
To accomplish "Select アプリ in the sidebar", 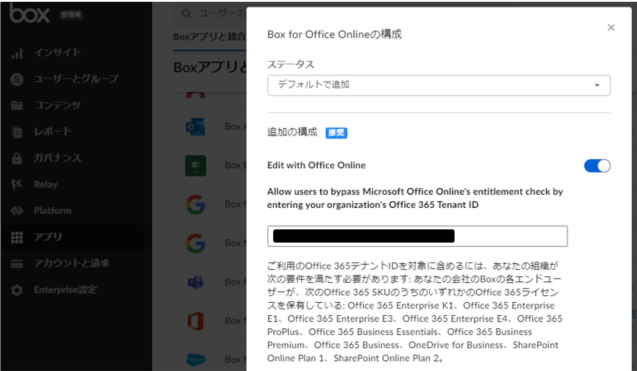I will pyautogui.click(x=48, y=236).
